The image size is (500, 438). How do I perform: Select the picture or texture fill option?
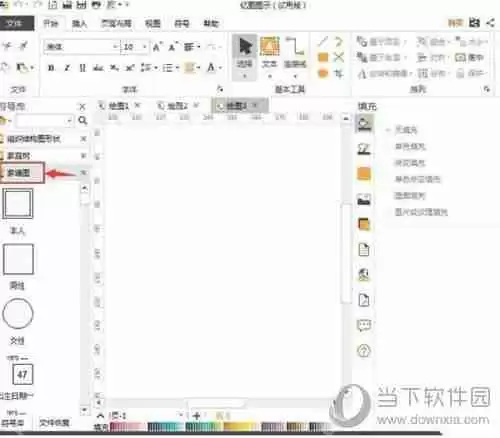[x=421, y=212]
